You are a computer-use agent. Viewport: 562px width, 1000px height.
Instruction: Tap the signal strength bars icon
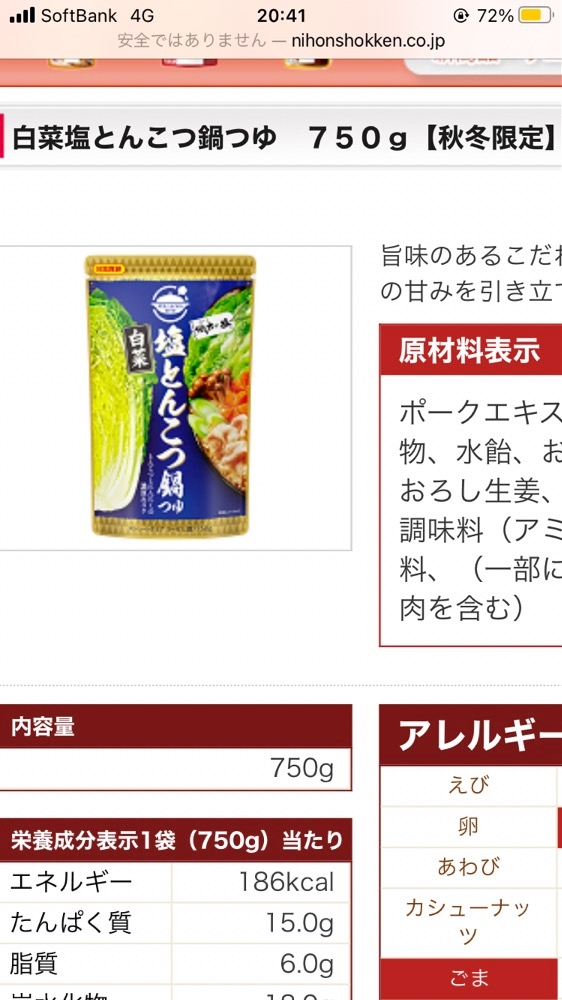point(22,15)
